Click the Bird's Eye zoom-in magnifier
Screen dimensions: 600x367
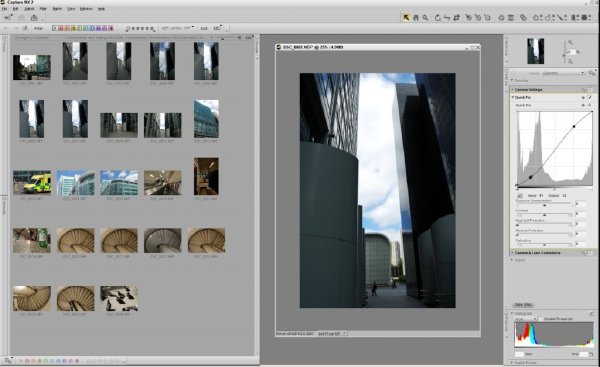(x=571, y=42)
